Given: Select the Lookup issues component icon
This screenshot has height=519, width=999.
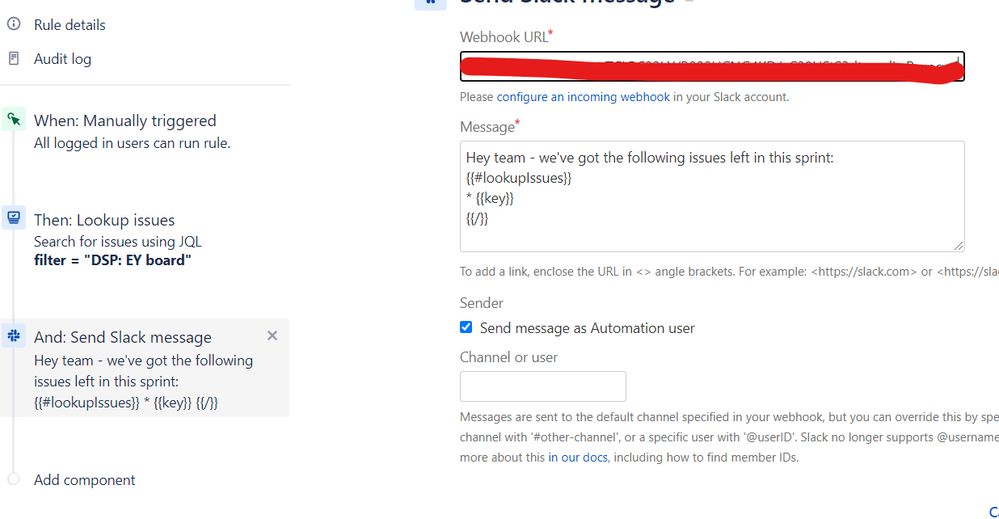Looking at the screenshot, I should tap(13, 218).
